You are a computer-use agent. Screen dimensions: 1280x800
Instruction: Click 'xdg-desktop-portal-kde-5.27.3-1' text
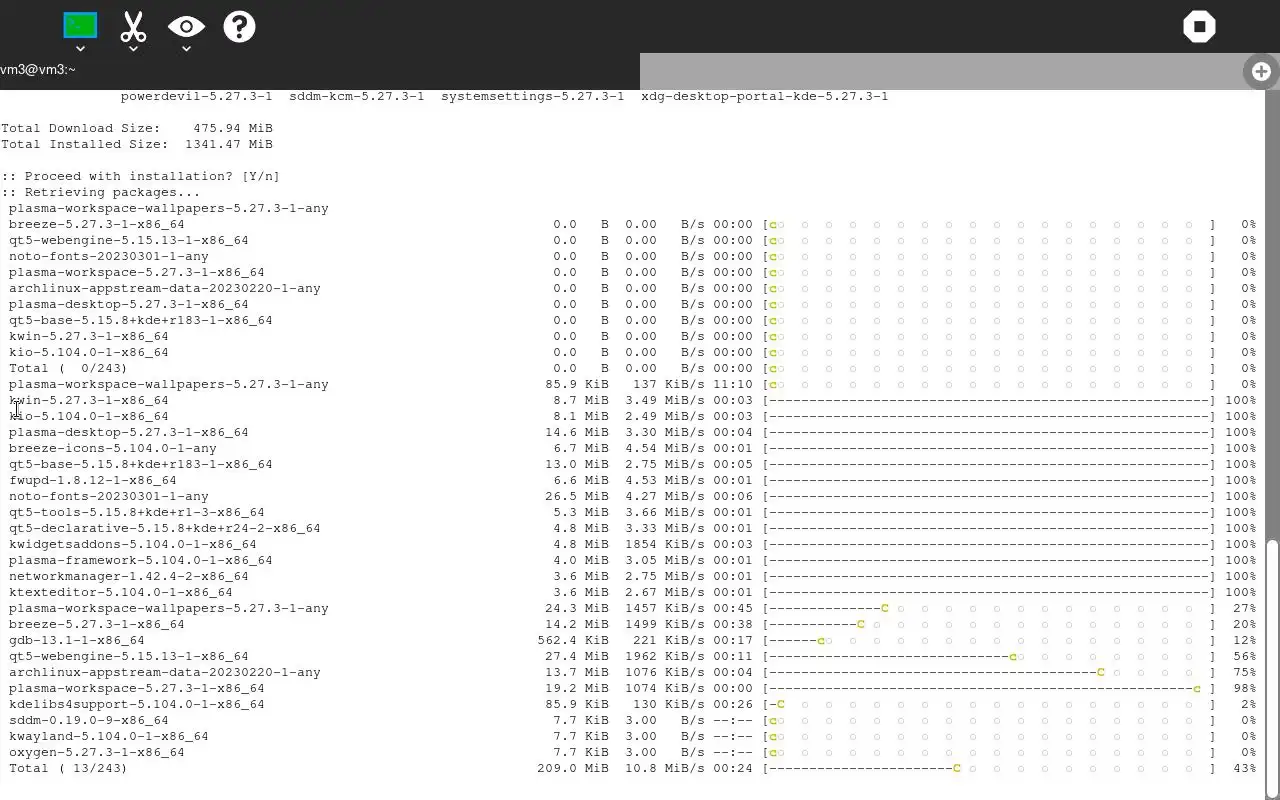(x=765, y=96)
